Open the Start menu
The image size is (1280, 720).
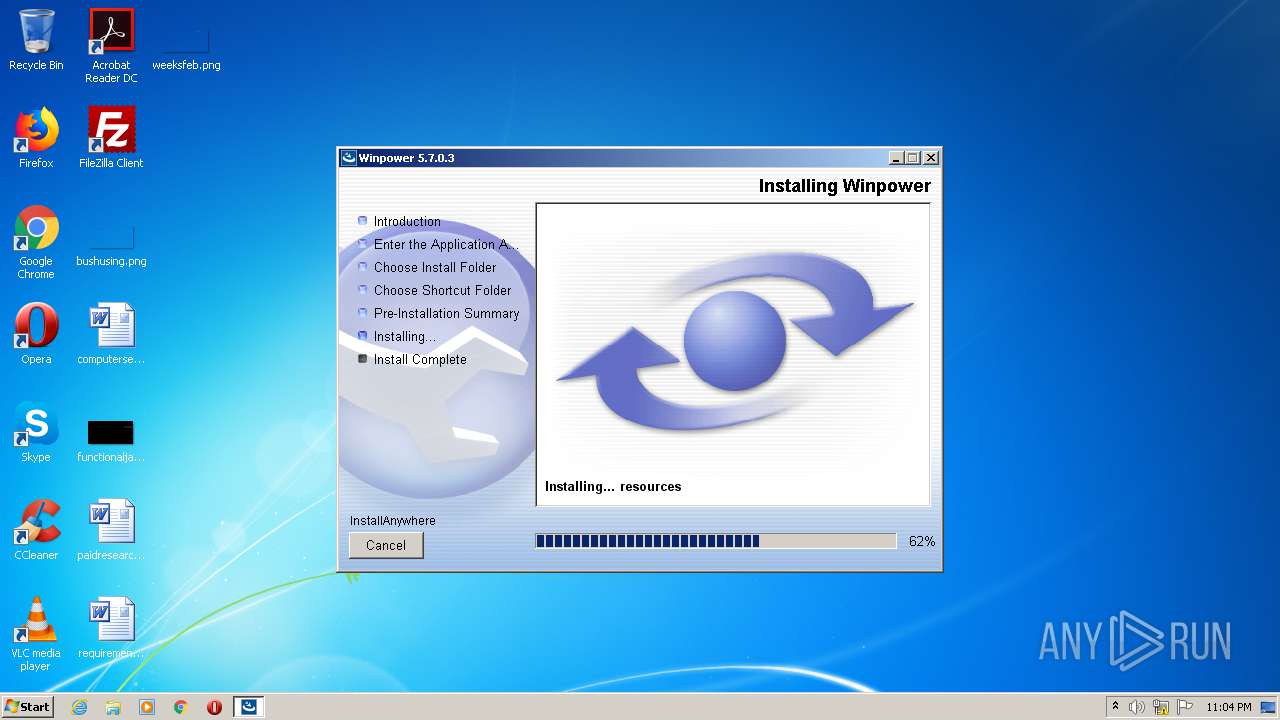[x=28, y=707]
